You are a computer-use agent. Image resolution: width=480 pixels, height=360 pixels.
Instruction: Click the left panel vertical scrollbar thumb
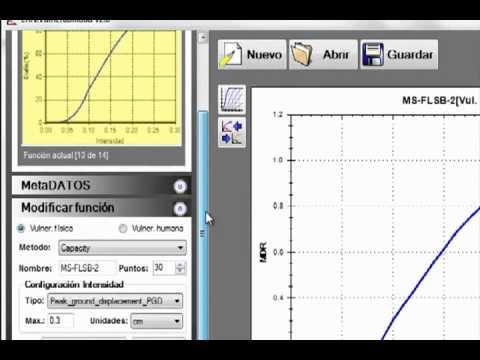203,225
